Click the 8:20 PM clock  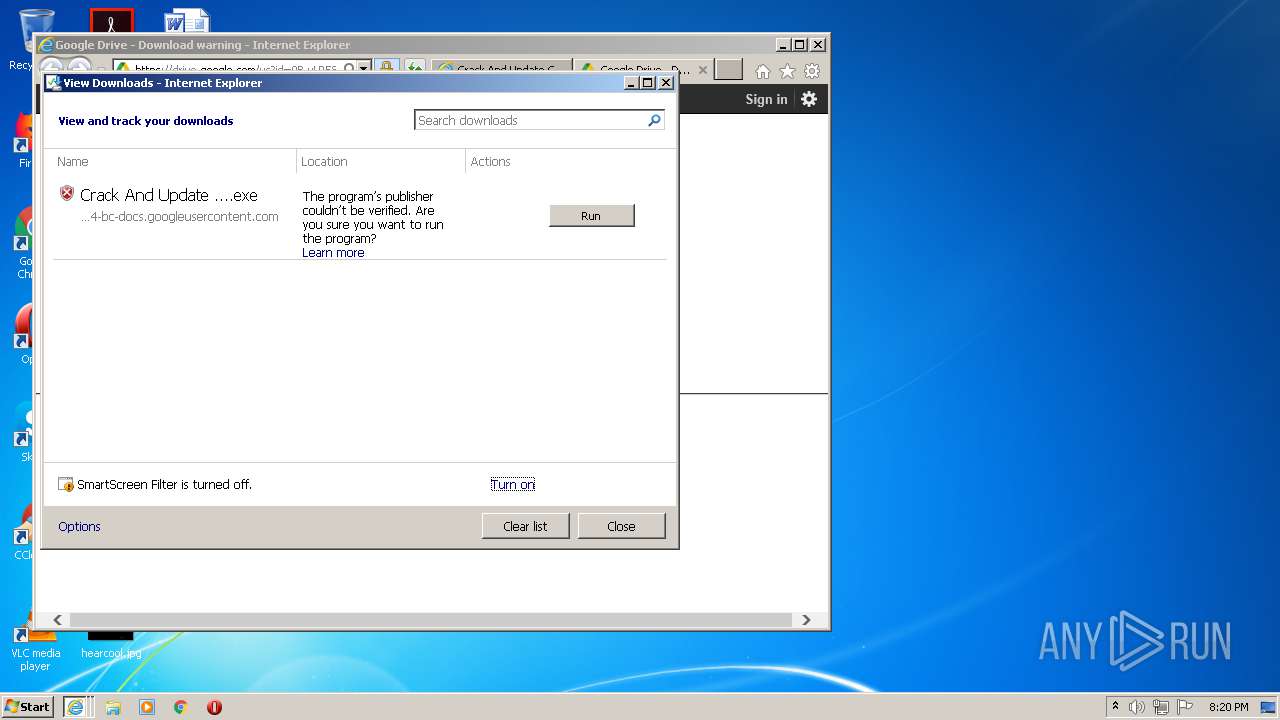[x=1228, y=707]
